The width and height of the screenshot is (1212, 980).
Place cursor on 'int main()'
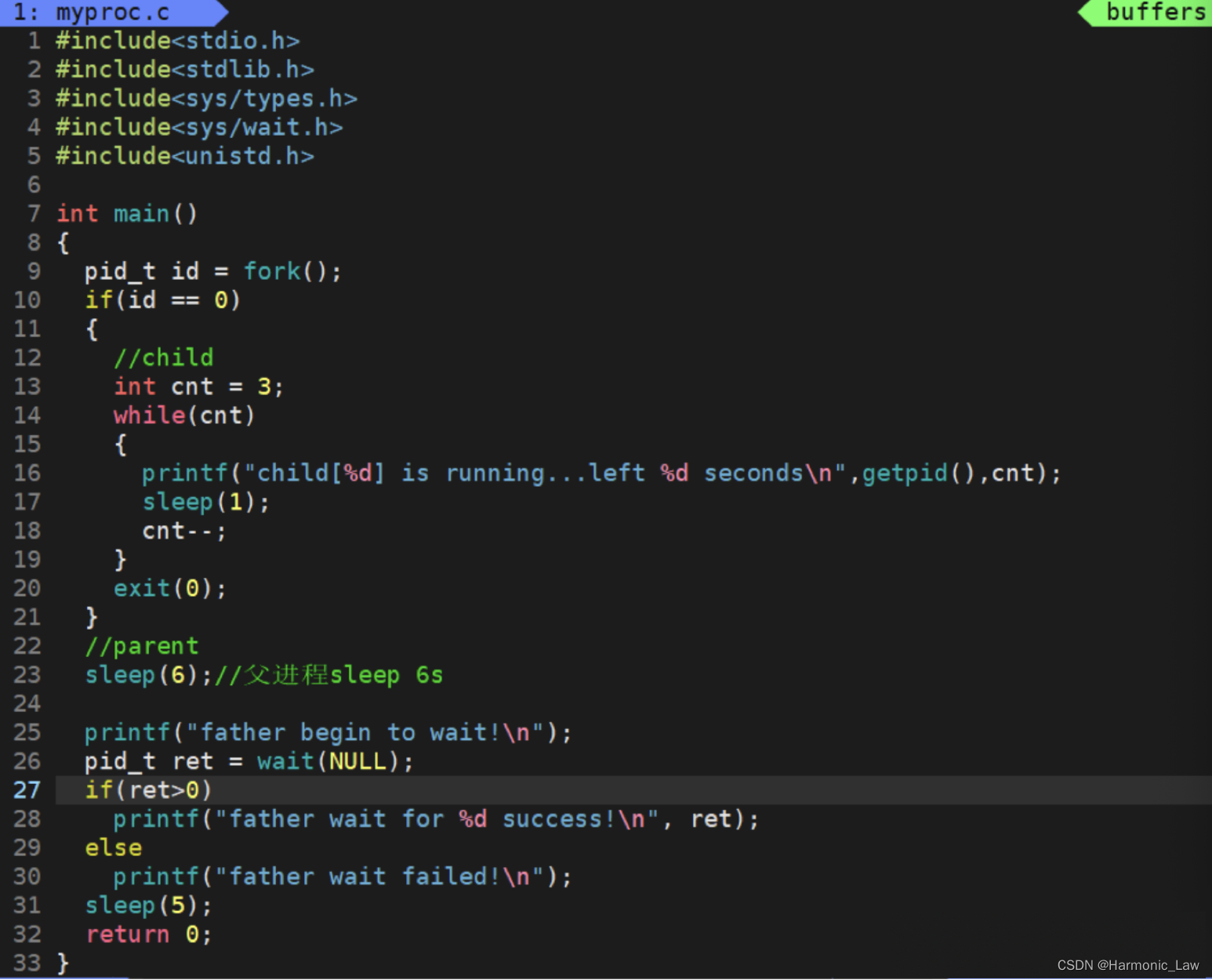click(x=127, y=214)
